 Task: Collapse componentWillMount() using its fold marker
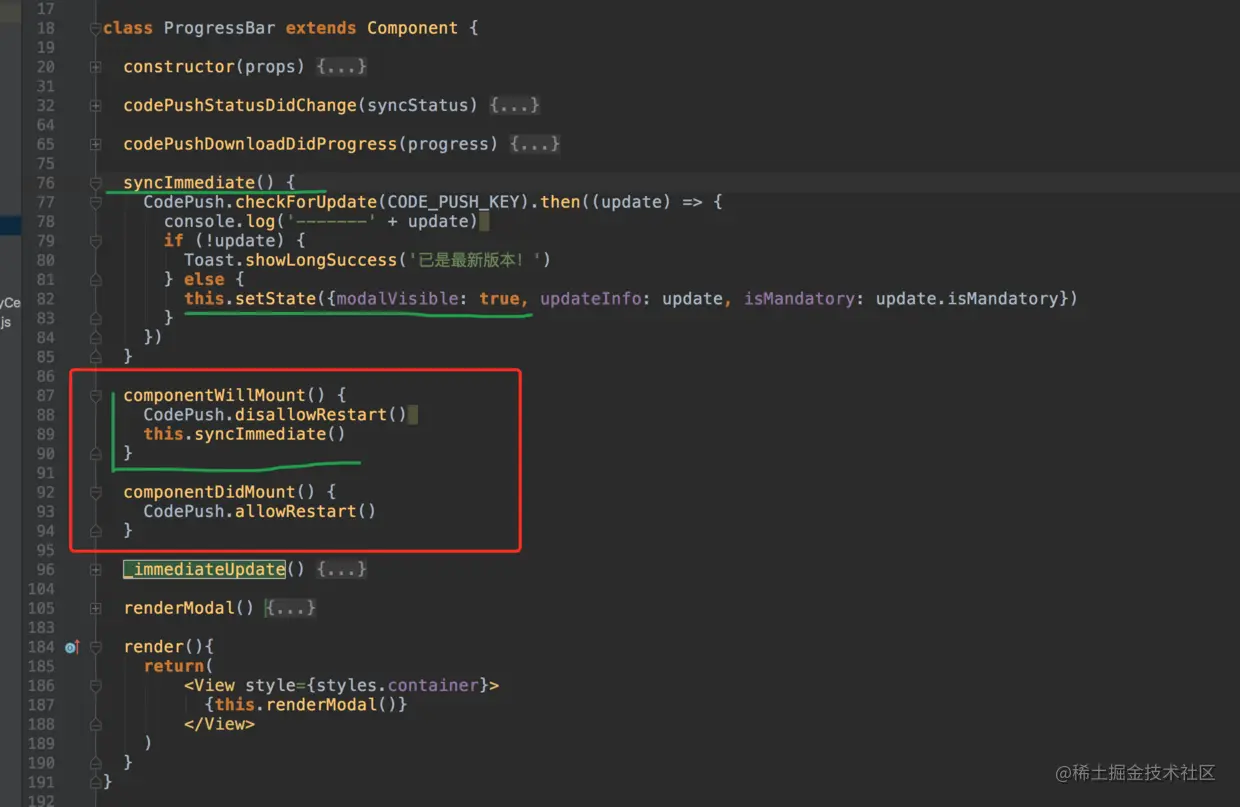click(x=95, y=396)
